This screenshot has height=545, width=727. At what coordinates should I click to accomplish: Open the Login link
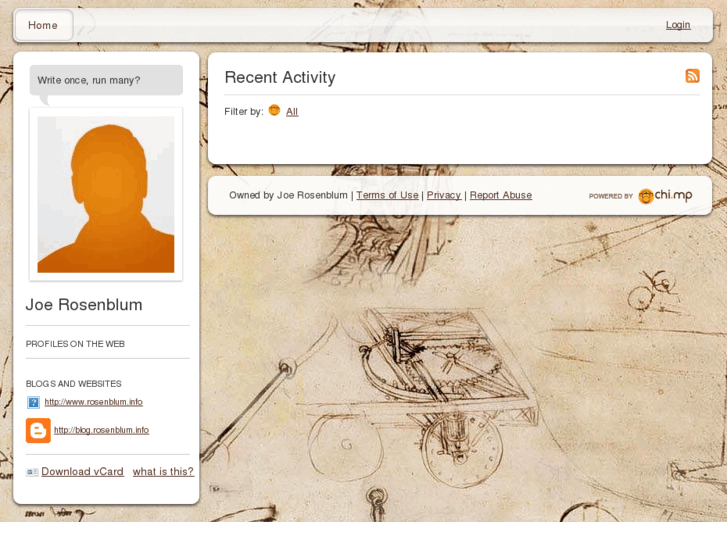(678, 25)
